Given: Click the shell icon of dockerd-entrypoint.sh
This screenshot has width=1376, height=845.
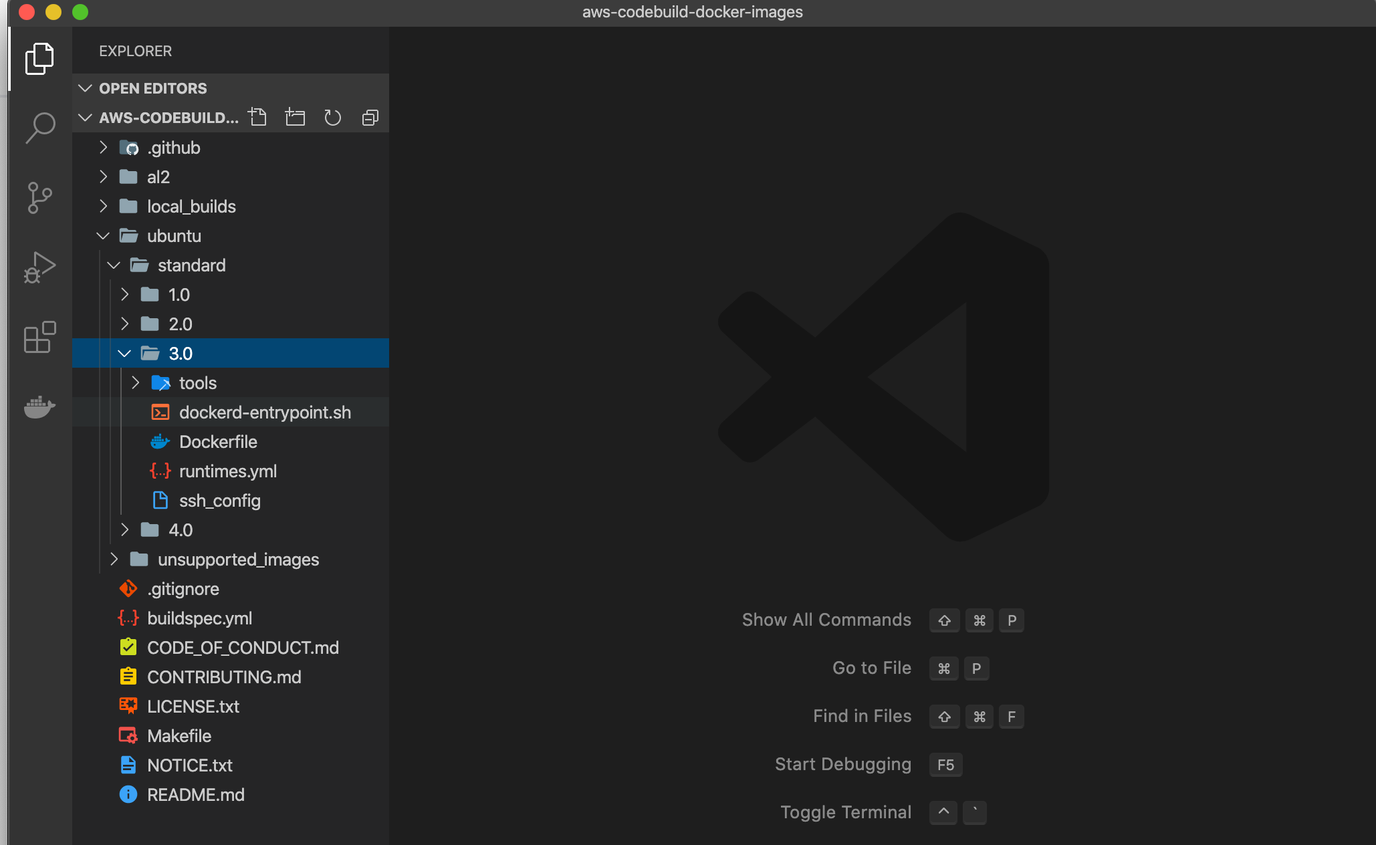Looking at the screenshot, I should click(x=160, y=412).
